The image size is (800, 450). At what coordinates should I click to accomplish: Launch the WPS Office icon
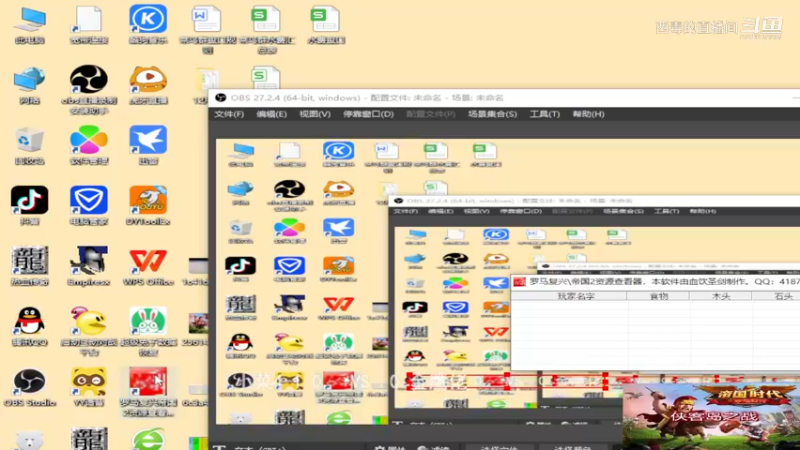148,266
